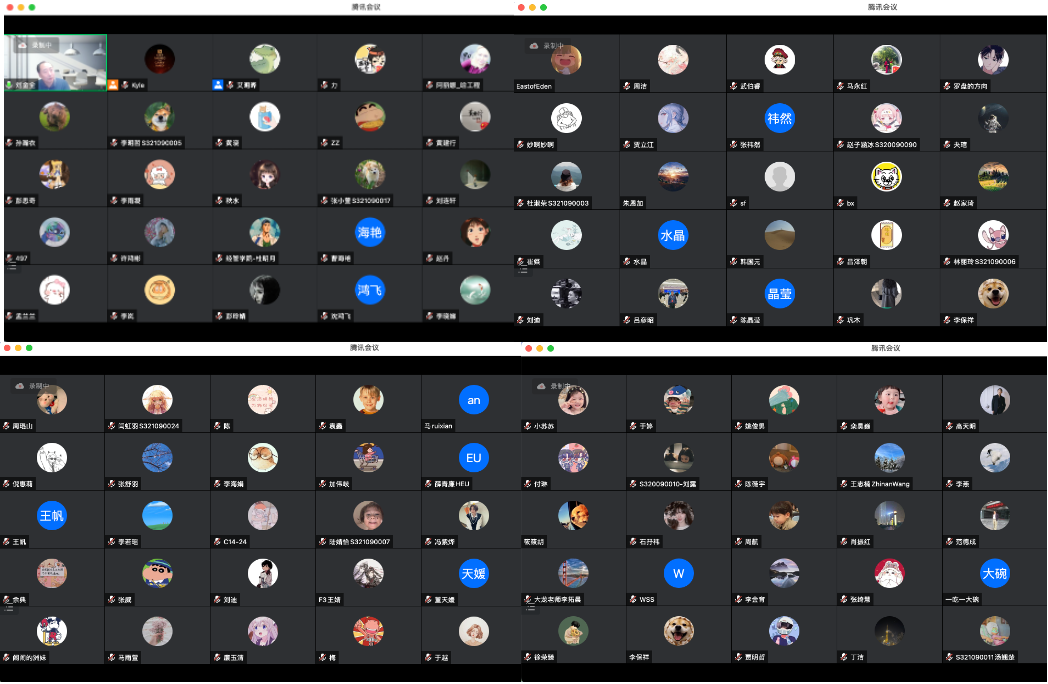This screenshot has height=684, width=1048.
Task: Click the muted mic icon beside C14-24
Action: pyautogui.click(x=217, y=542)
